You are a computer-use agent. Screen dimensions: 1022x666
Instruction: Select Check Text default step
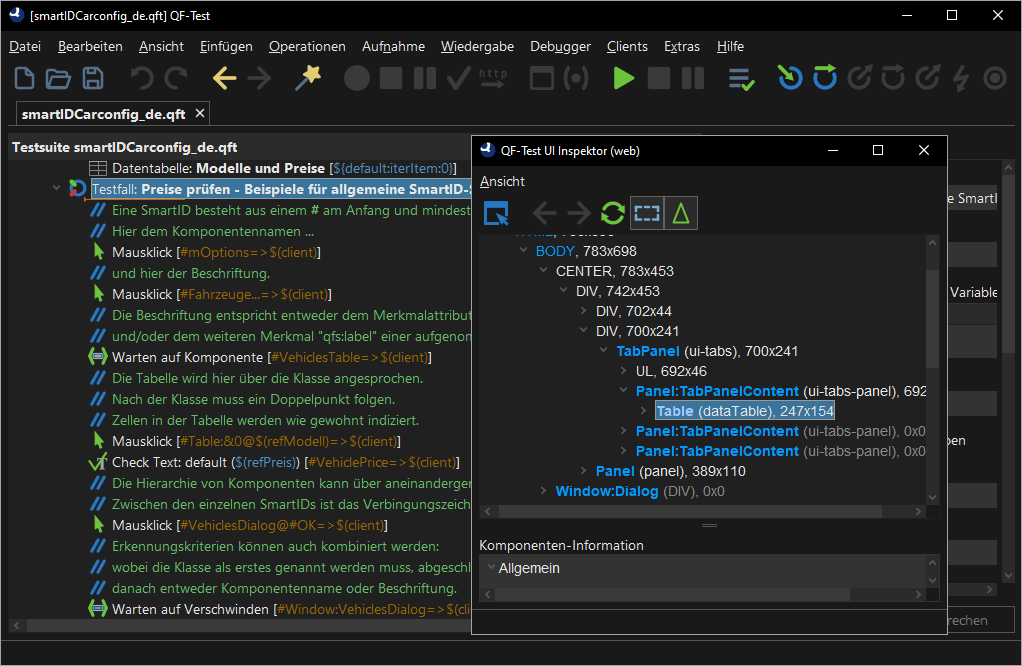point(274,462)
